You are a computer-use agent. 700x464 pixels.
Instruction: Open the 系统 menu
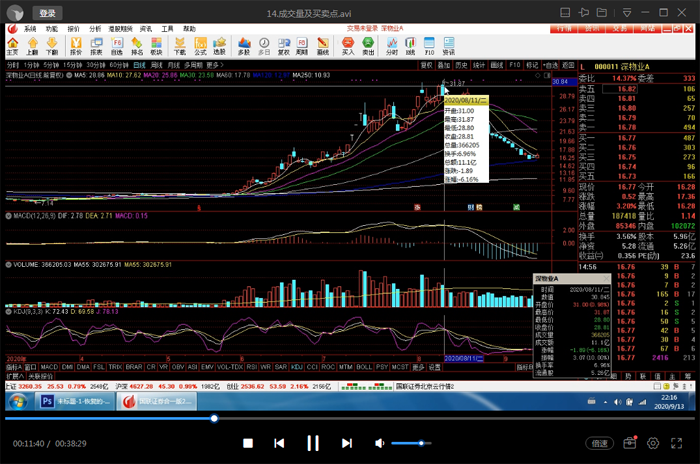30,29
